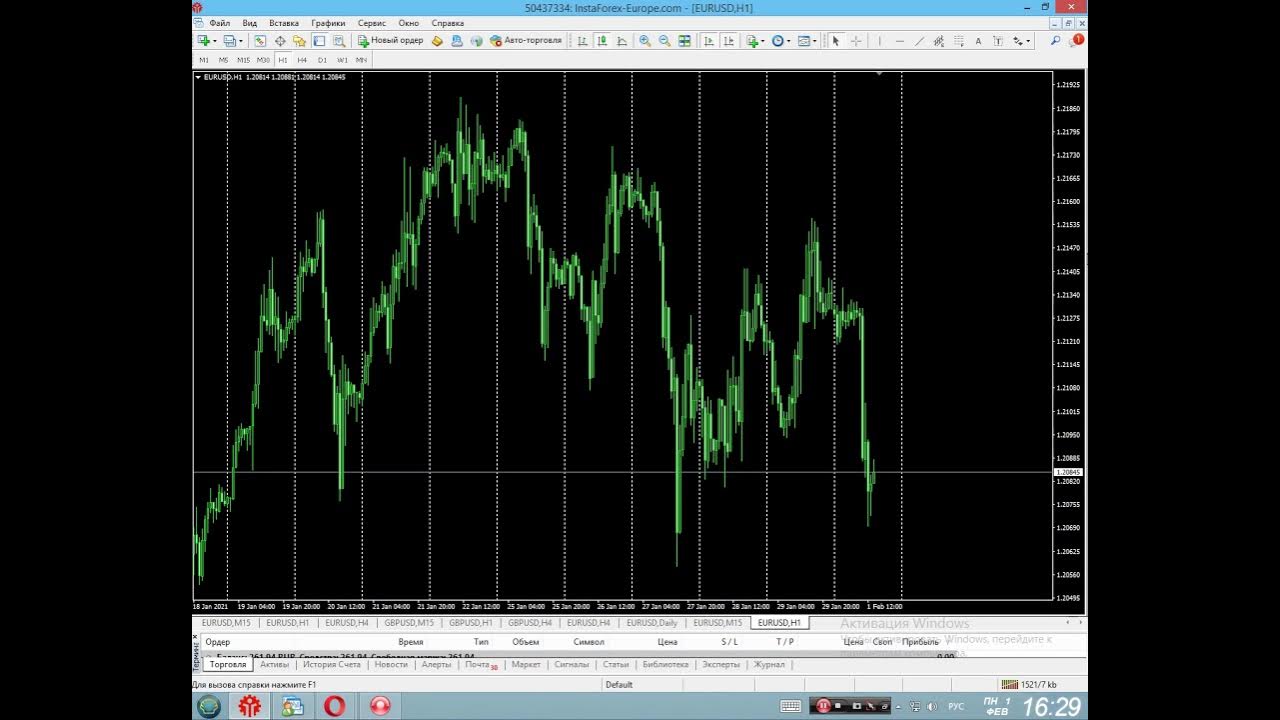Click the Авто-торговля button

pos(526,41)
